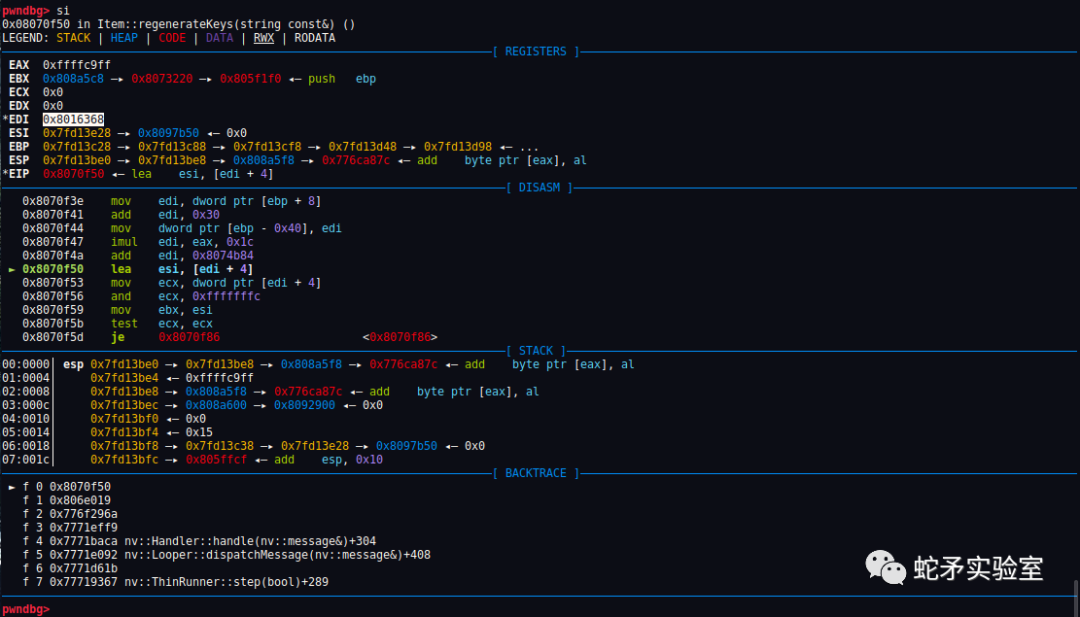Viewport: 1080px width, 617px height.
Task: Click stack entry offset 00:0000
Action: point(25,365)
